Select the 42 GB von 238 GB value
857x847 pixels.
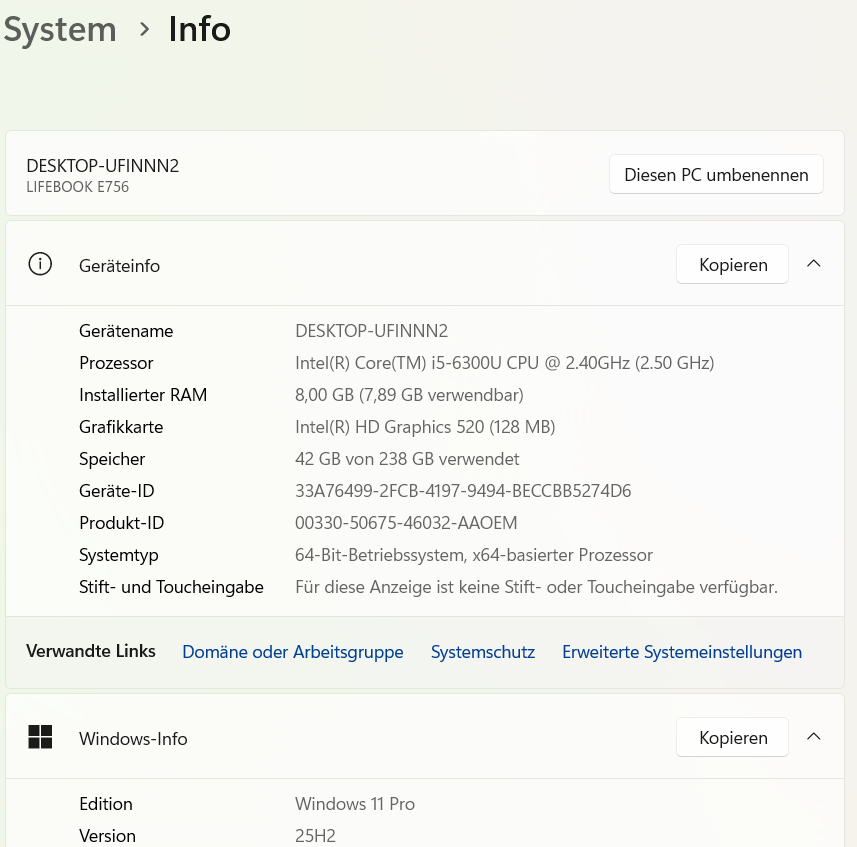[407, 458]
